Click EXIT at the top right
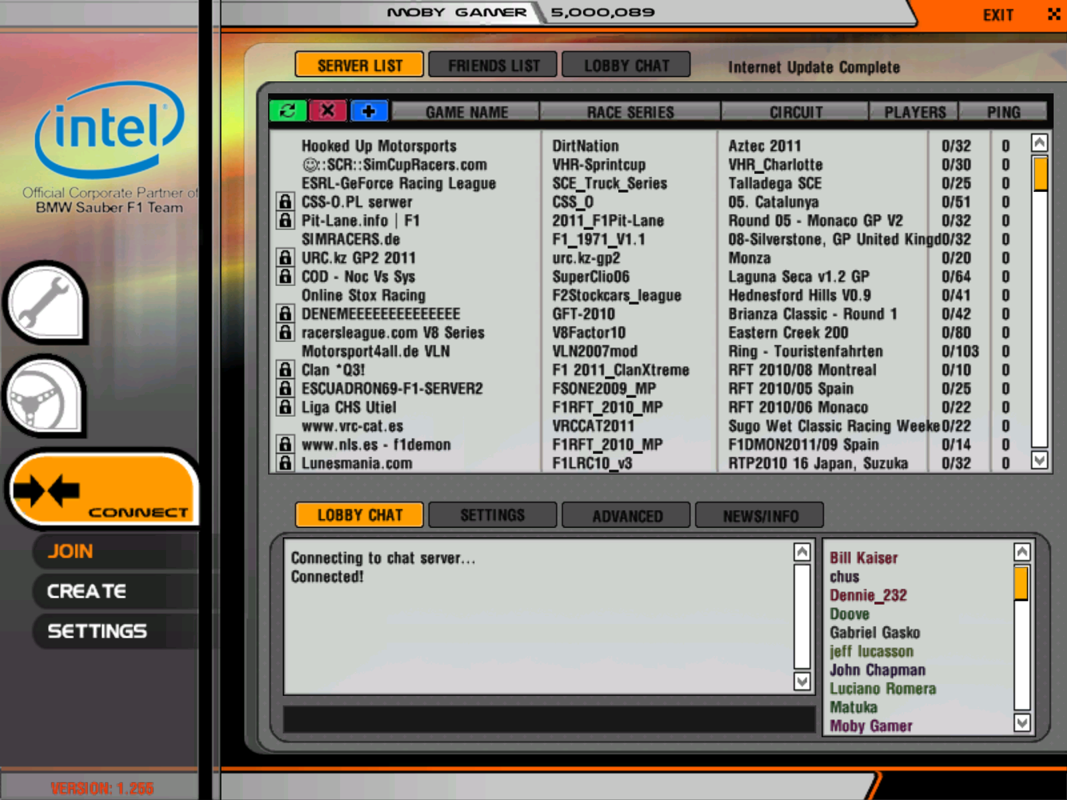The width and height of the screenshot is (1067, 800). [x=997, y=14]
